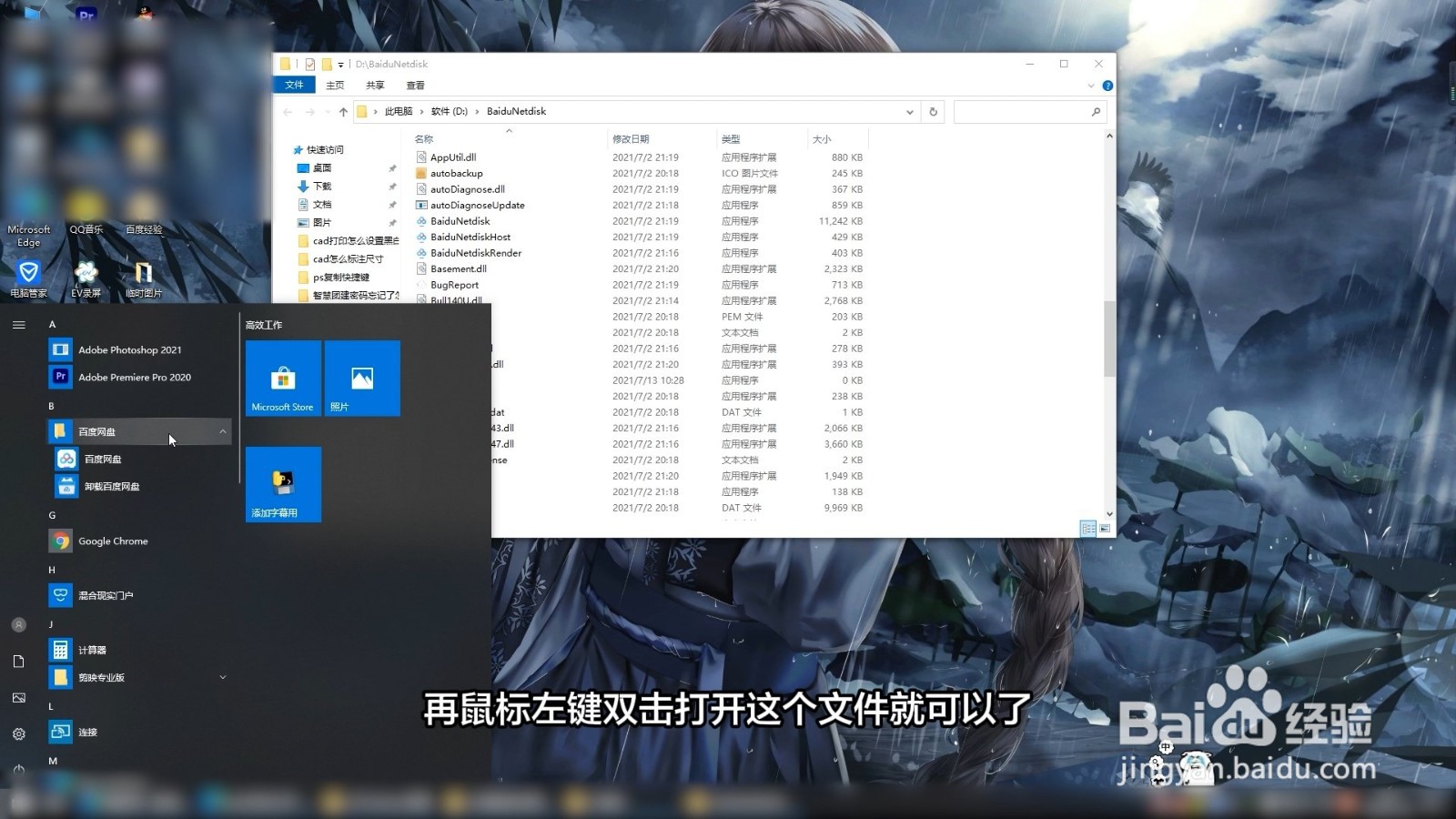Switch to the 共享 ribbon tab
The image size is (1456, 819).
pos(375,85)
